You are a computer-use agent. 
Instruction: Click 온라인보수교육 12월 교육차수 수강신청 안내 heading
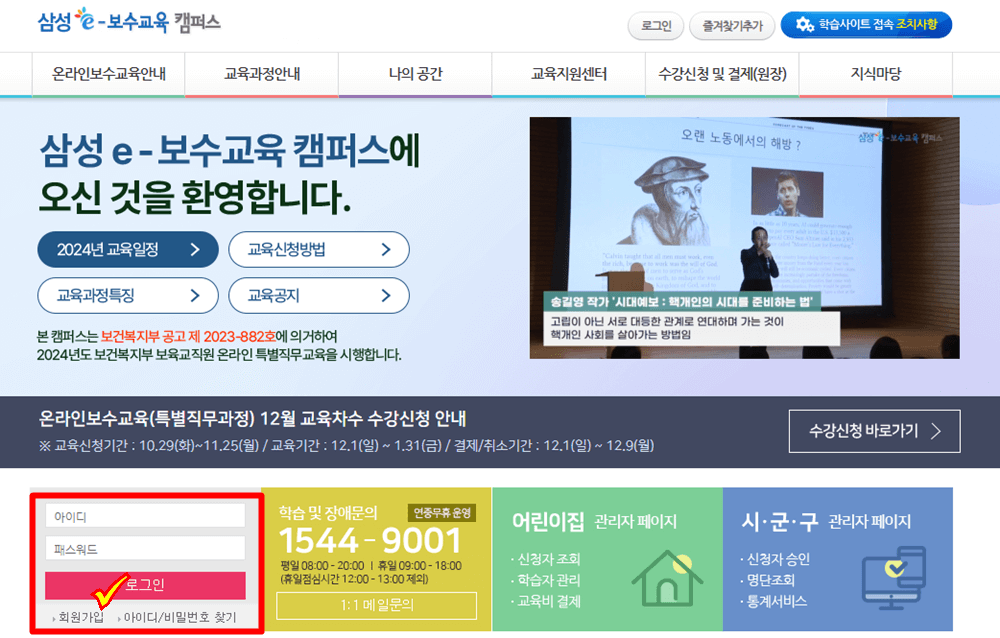pyautogui.click(x=253, y=419)
